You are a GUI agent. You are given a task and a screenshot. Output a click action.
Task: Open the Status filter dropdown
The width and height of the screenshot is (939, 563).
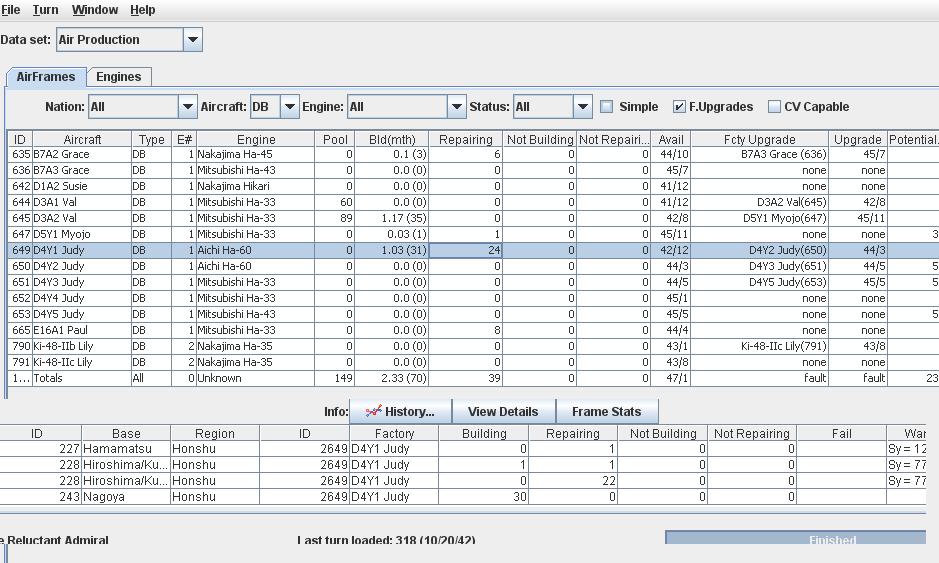click(x=582, y=107)
